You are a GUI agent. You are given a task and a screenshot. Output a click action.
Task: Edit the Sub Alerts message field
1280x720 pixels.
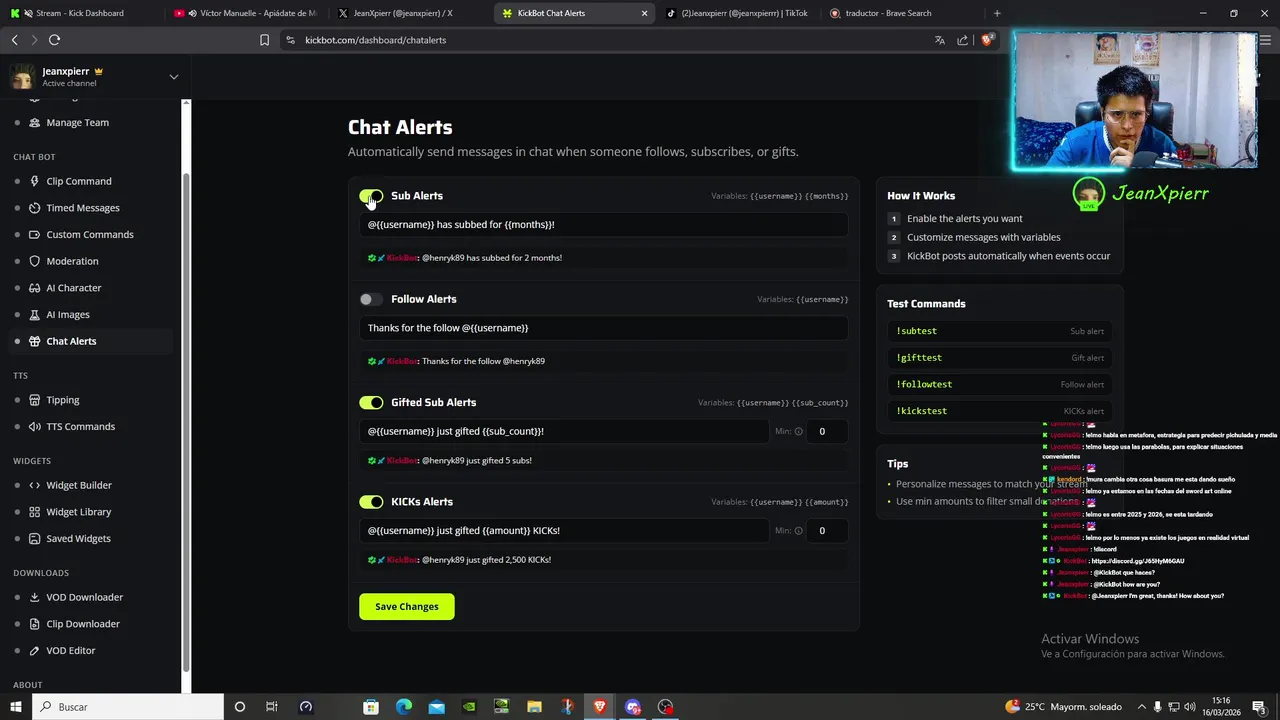(x=603, y=225)
